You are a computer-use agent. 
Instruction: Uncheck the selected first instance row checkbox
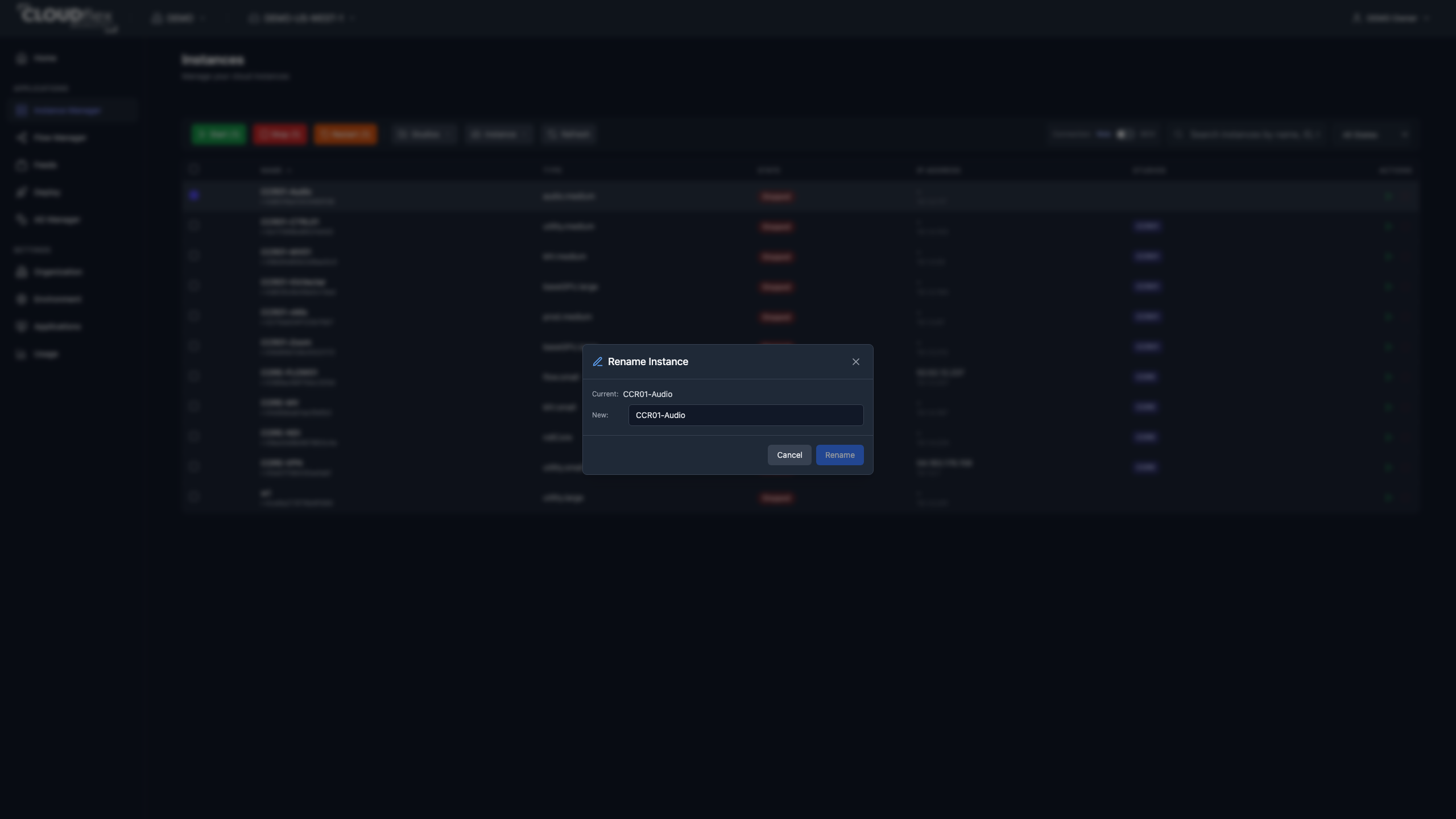[194, 195]
